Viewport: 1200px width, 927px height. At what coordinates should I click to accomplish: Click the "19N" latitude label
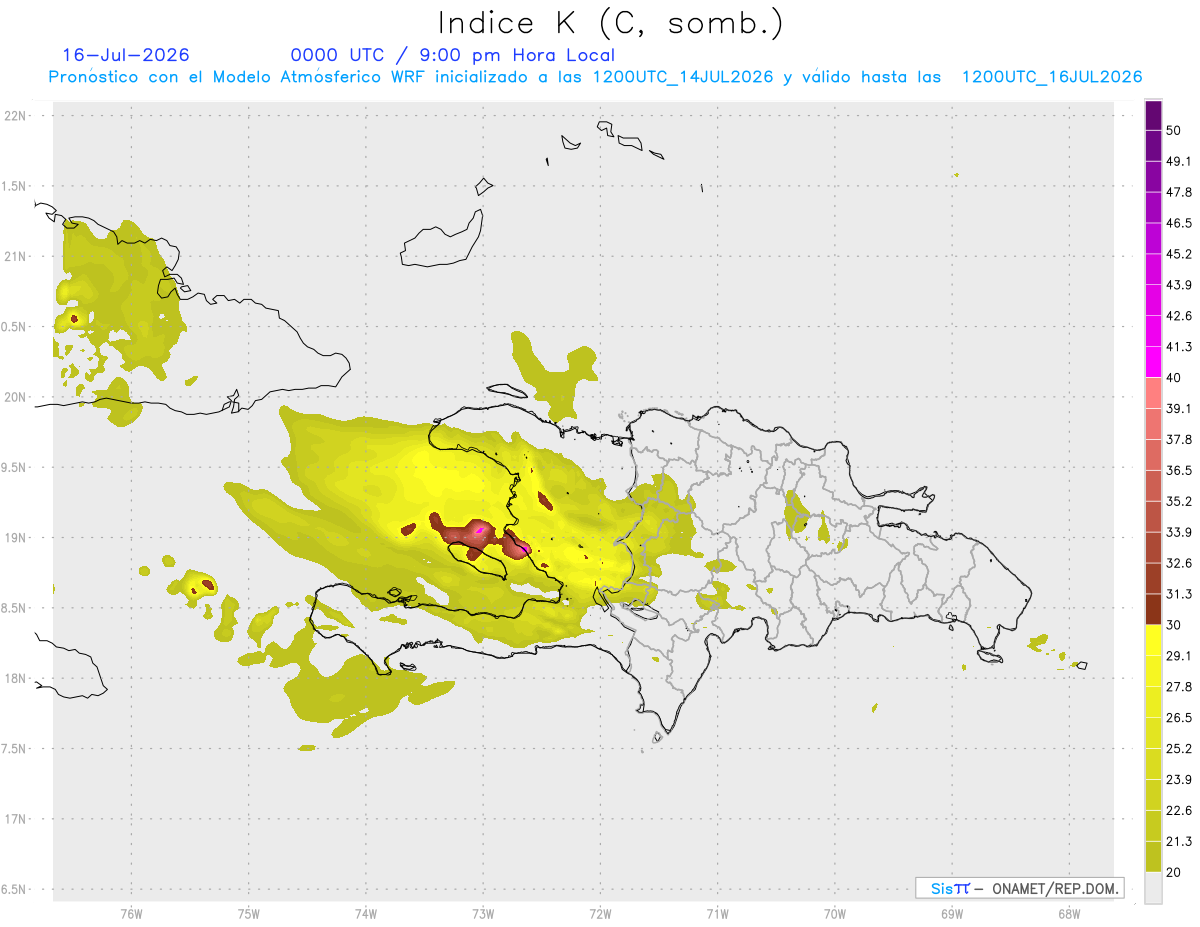(16, 538)
